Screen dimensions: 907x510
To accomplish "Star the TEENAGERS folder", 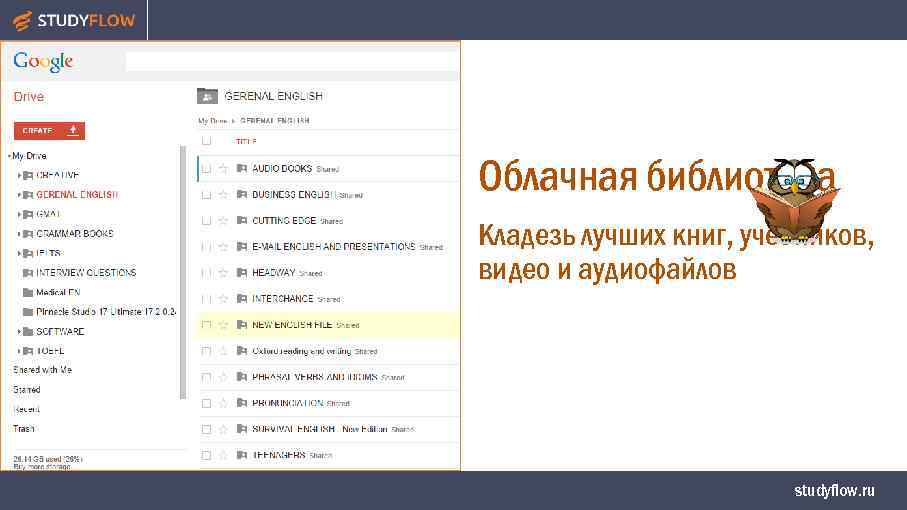I will pos(223,455).
